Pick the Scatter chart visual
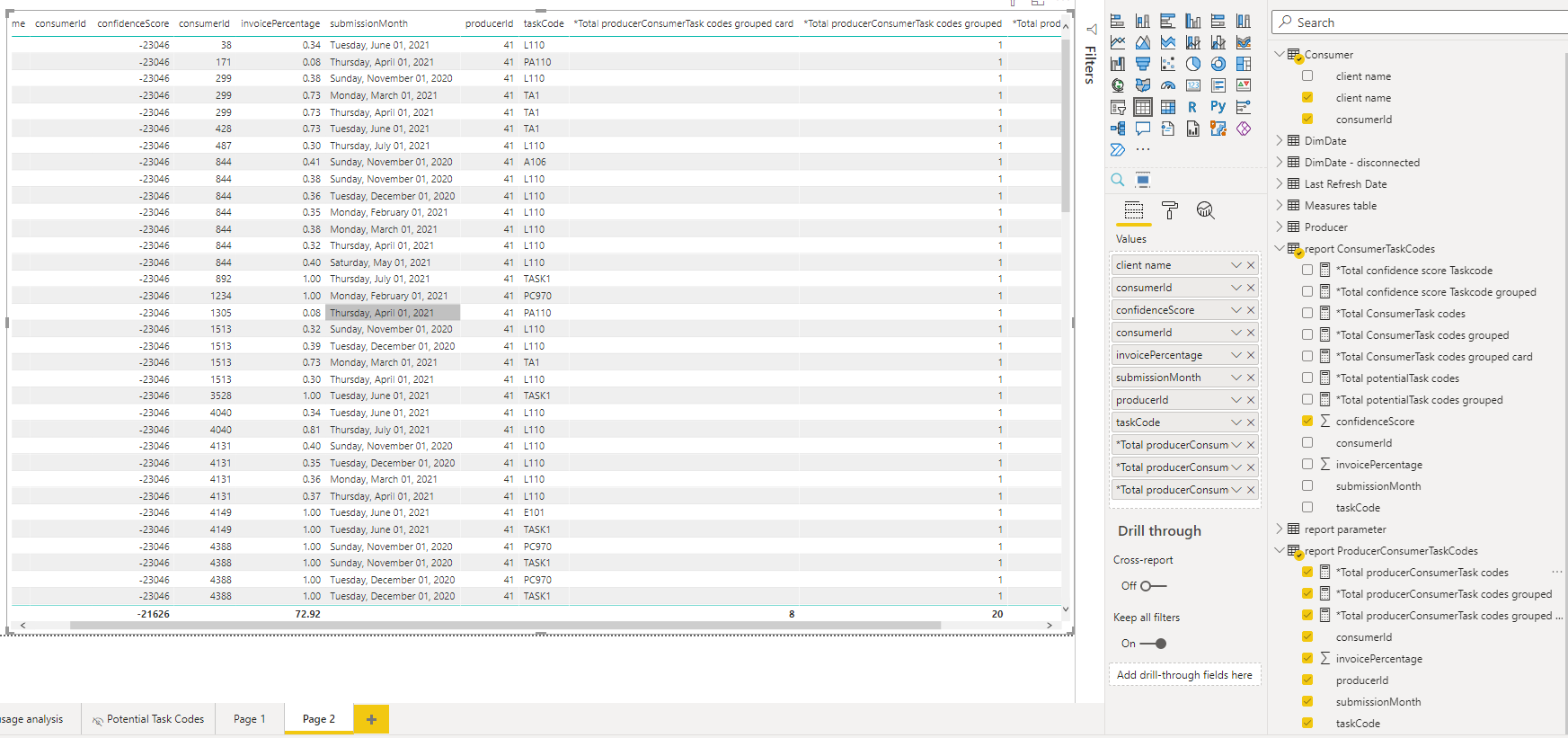Image resolution: width=1568 pixels, height=738 pixels. pyautogui.click(x=1168, y=64)
